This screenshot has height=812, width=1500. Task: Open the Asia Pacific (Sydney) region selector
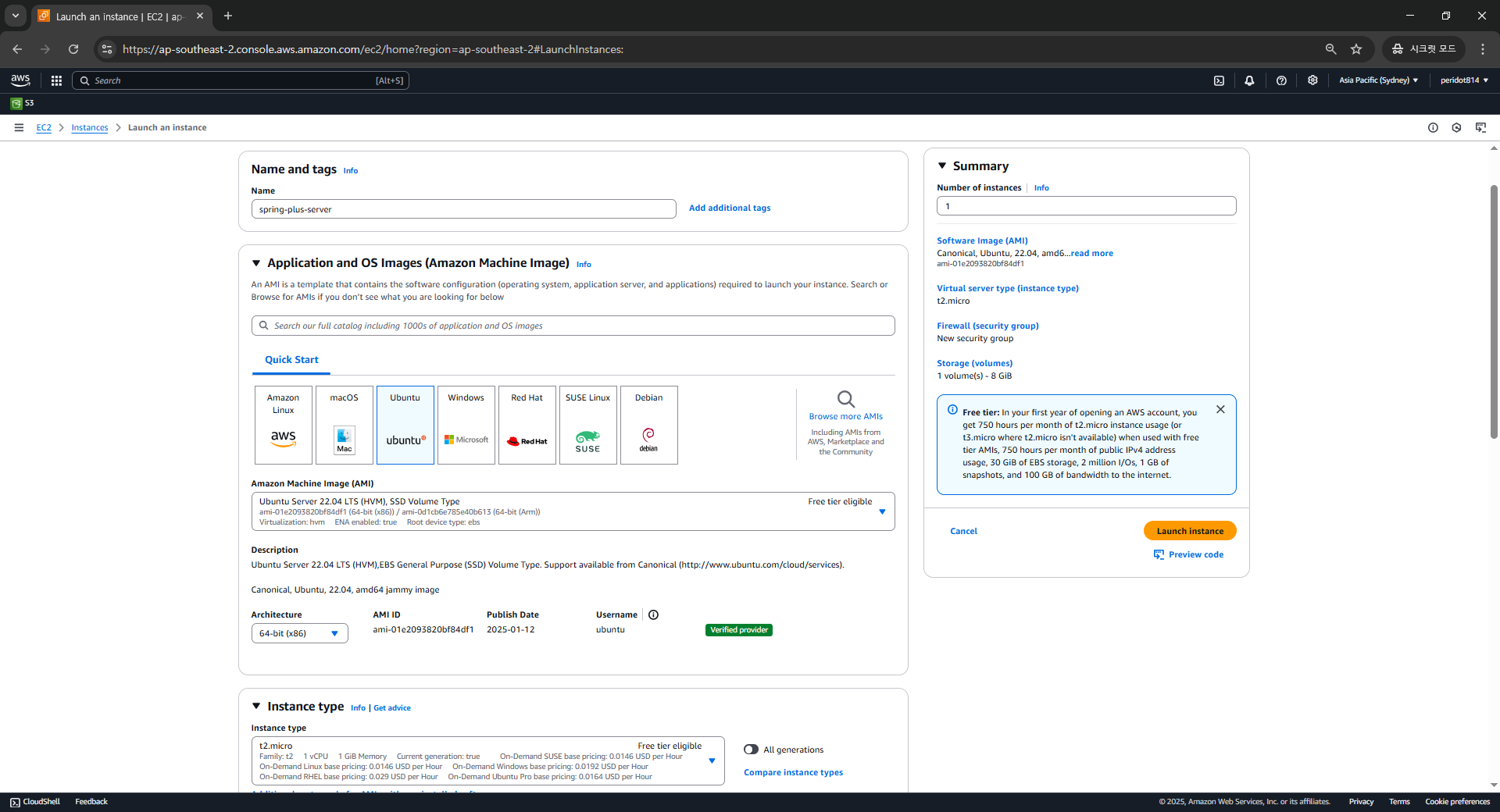1378,80
